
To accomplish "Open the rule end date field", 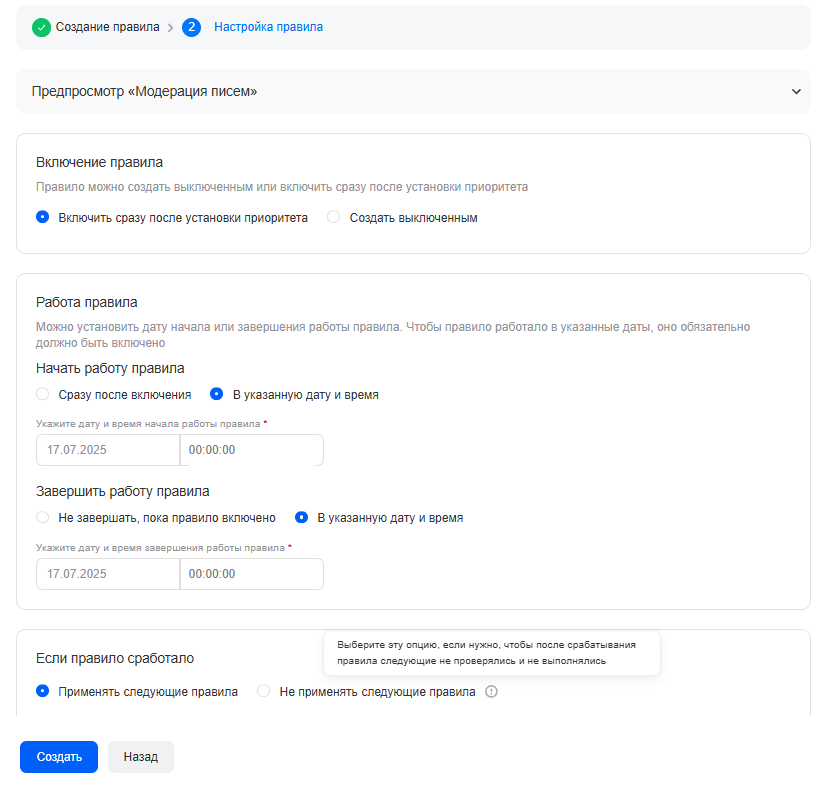I will [x=107, y=574].
